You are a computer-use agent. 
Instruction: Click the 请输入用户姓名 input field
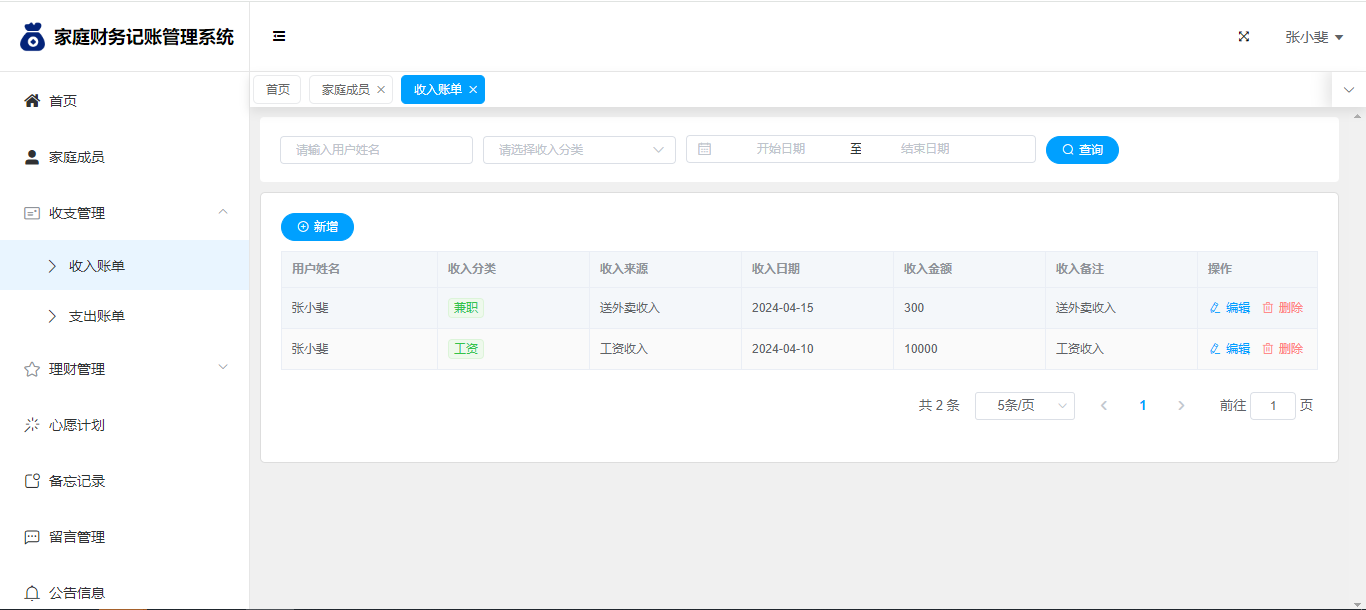coord(376,150)
